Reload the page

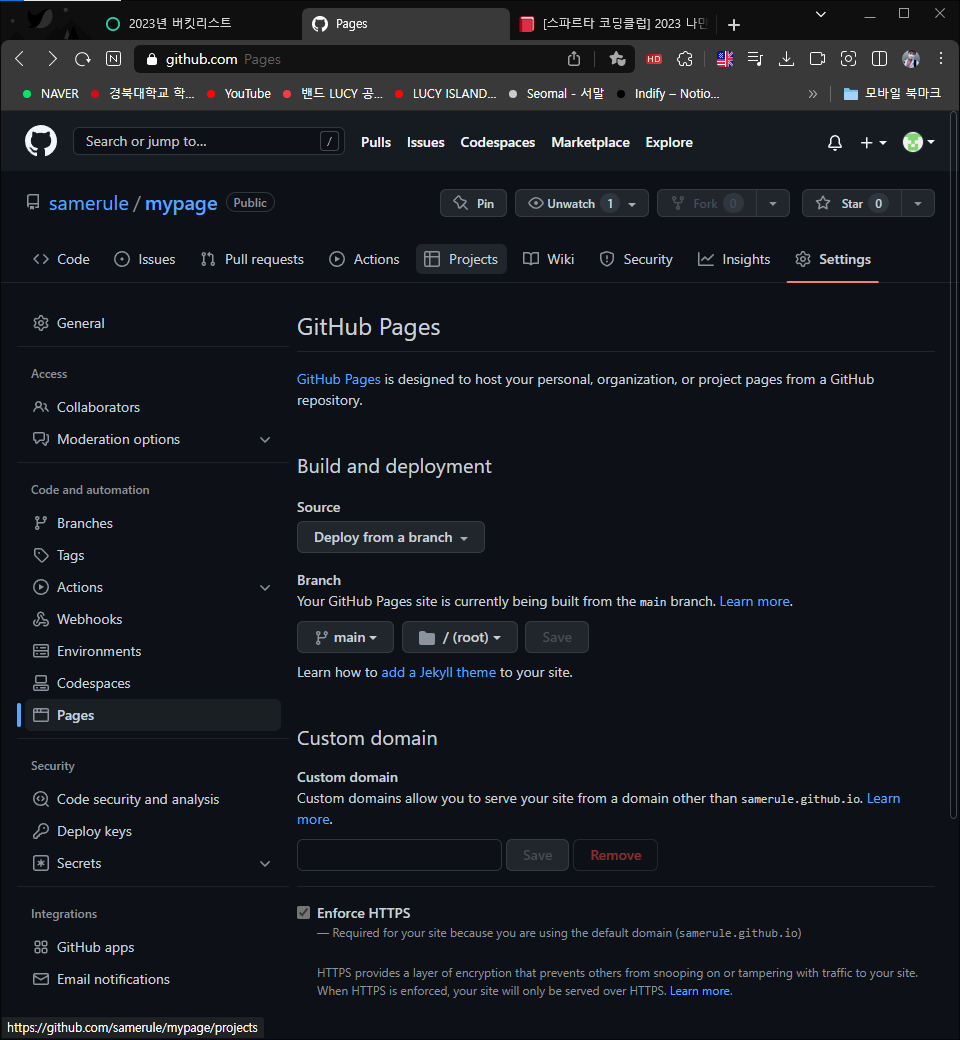point(83,59)
